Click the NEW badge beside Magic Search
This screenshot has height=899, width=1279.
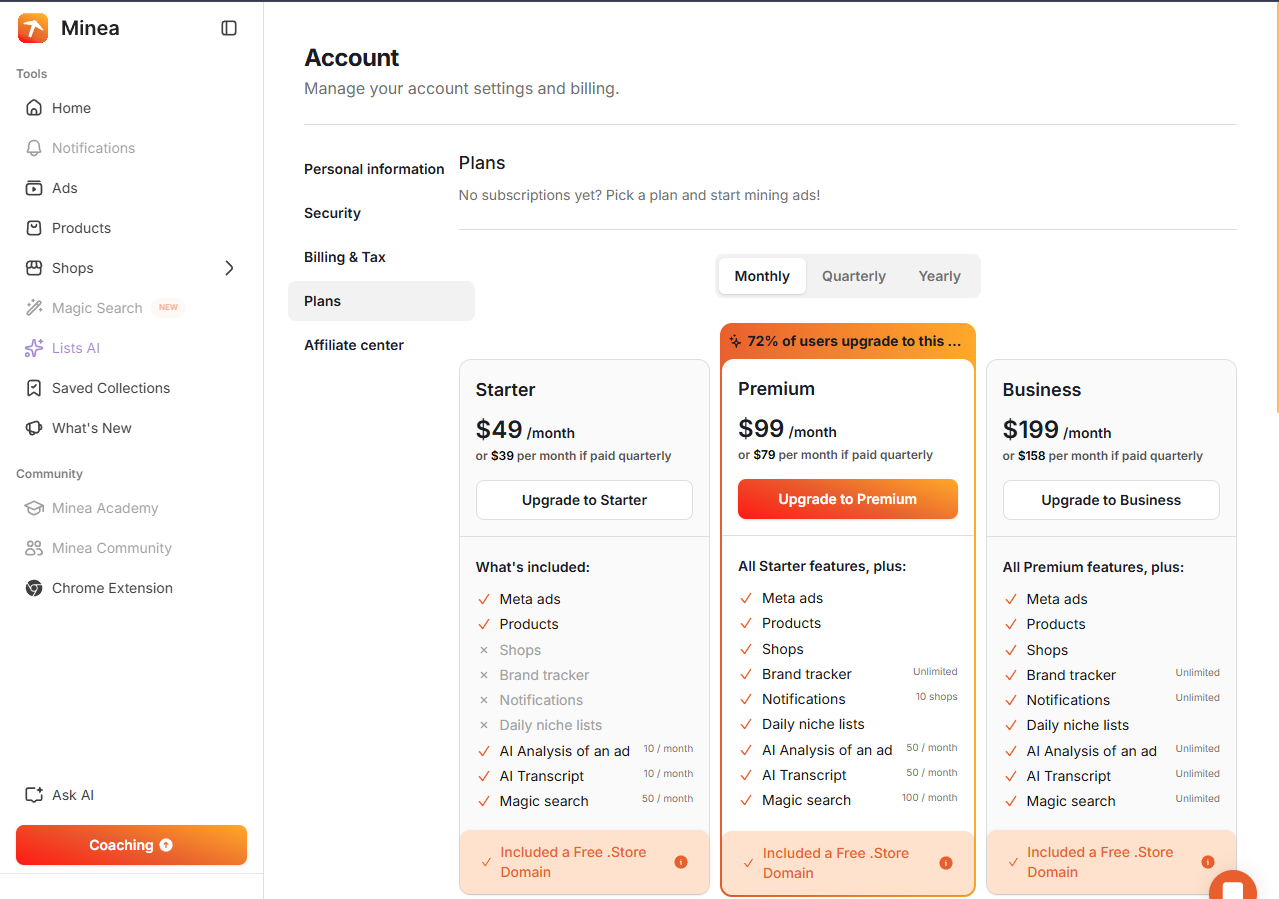(169, 308)
